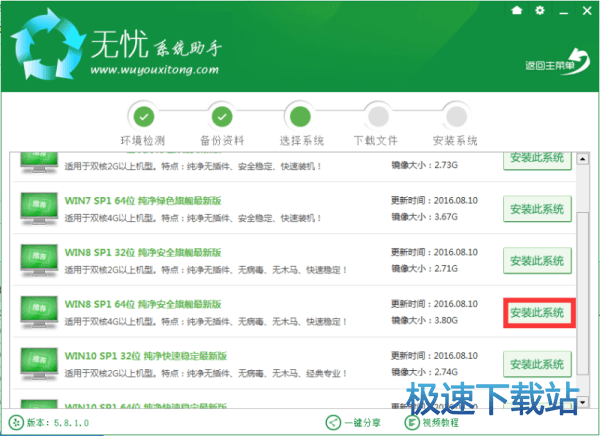Click 镜像大小：3.80G text
The image size is (600, 436).
pyautogui.click(x=424, y=320)
